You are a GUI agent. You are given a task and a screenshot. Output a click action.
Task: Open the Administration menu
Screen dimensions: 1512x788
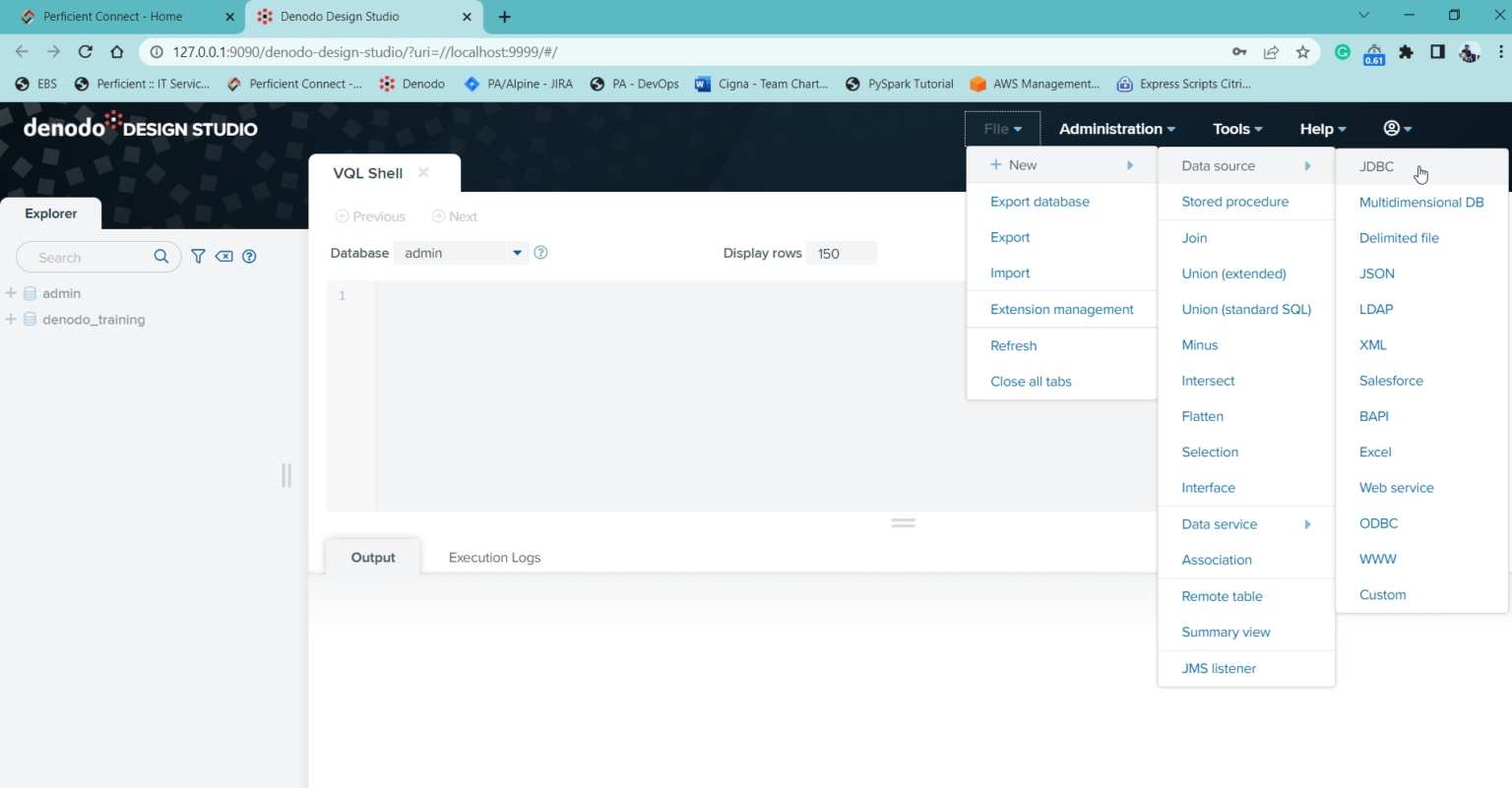click(x=1116, y=129)
